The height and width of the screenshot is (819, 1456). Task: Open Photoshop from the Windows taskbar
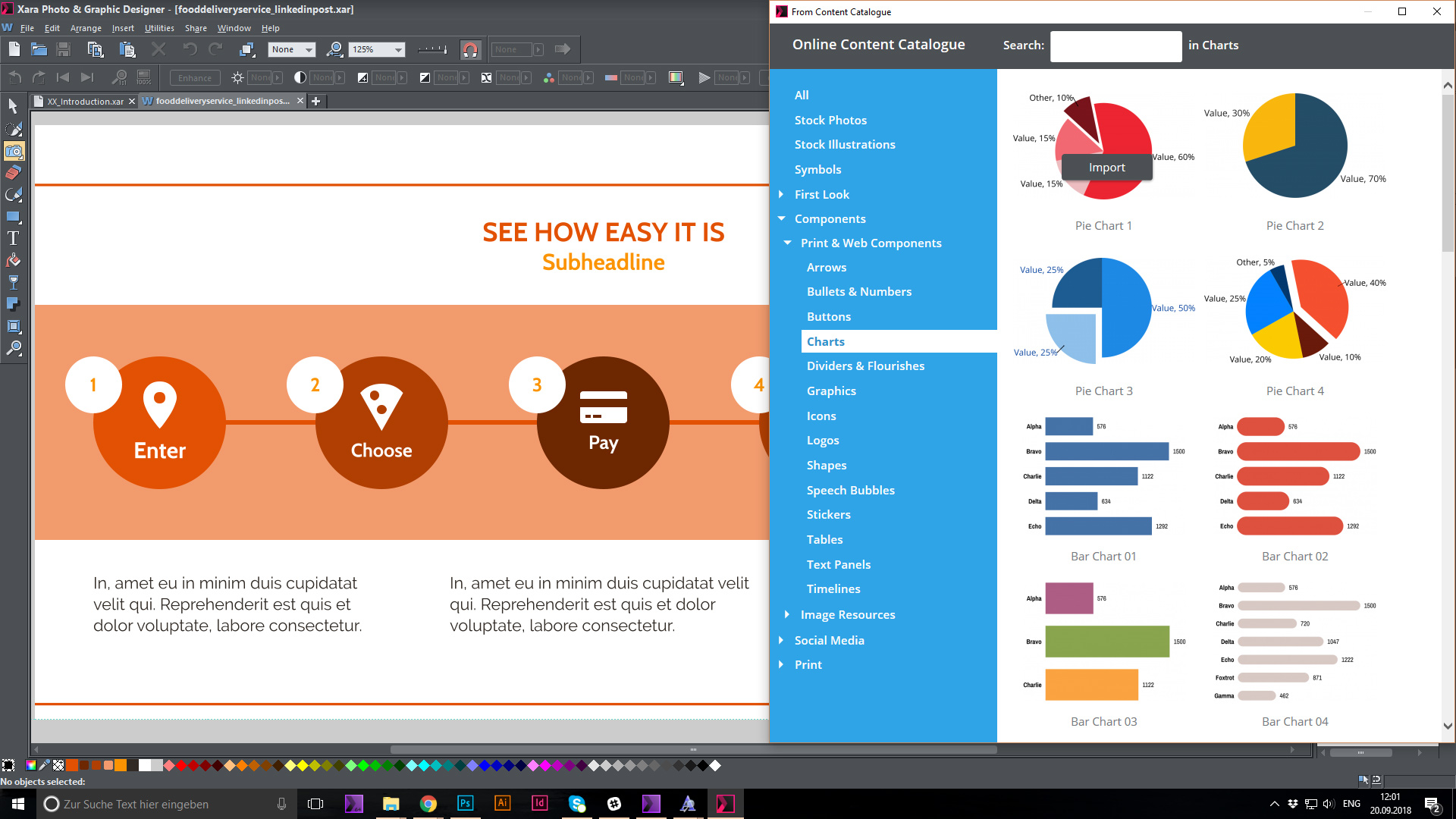click(x=465, y=803)
